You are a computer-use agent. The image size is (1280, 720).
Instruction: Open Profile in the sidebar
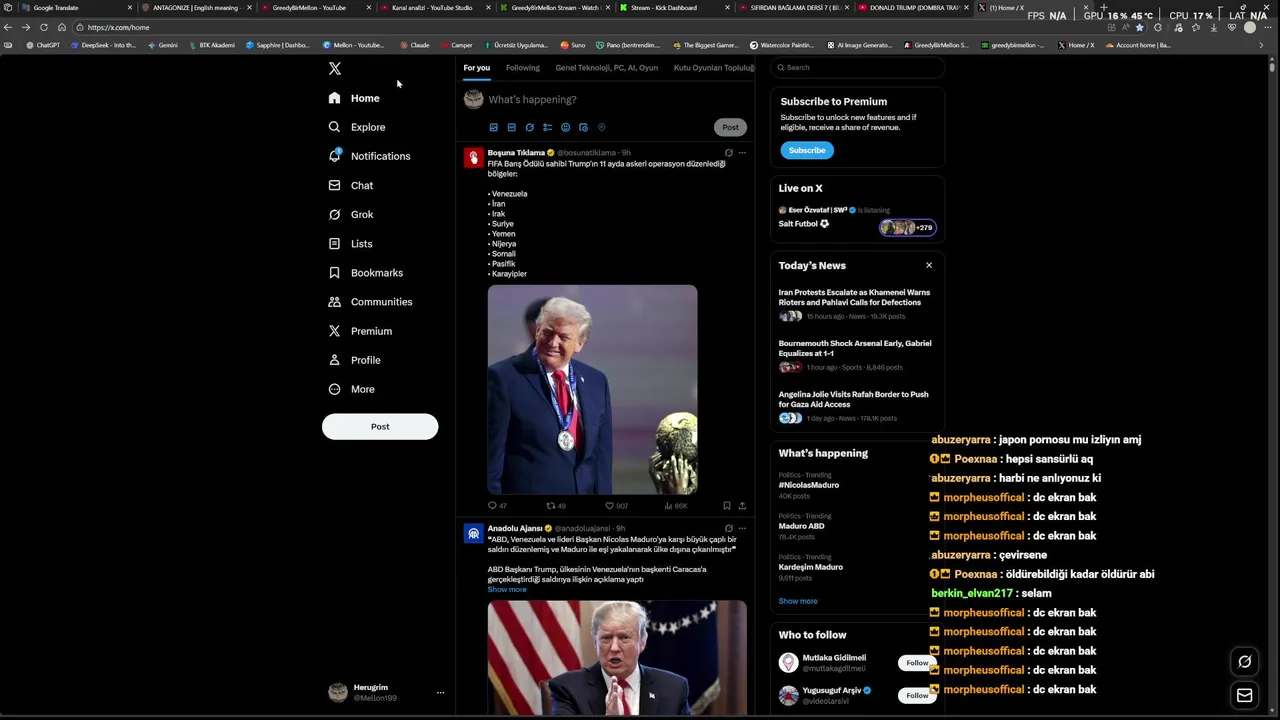tap(354, 360)
